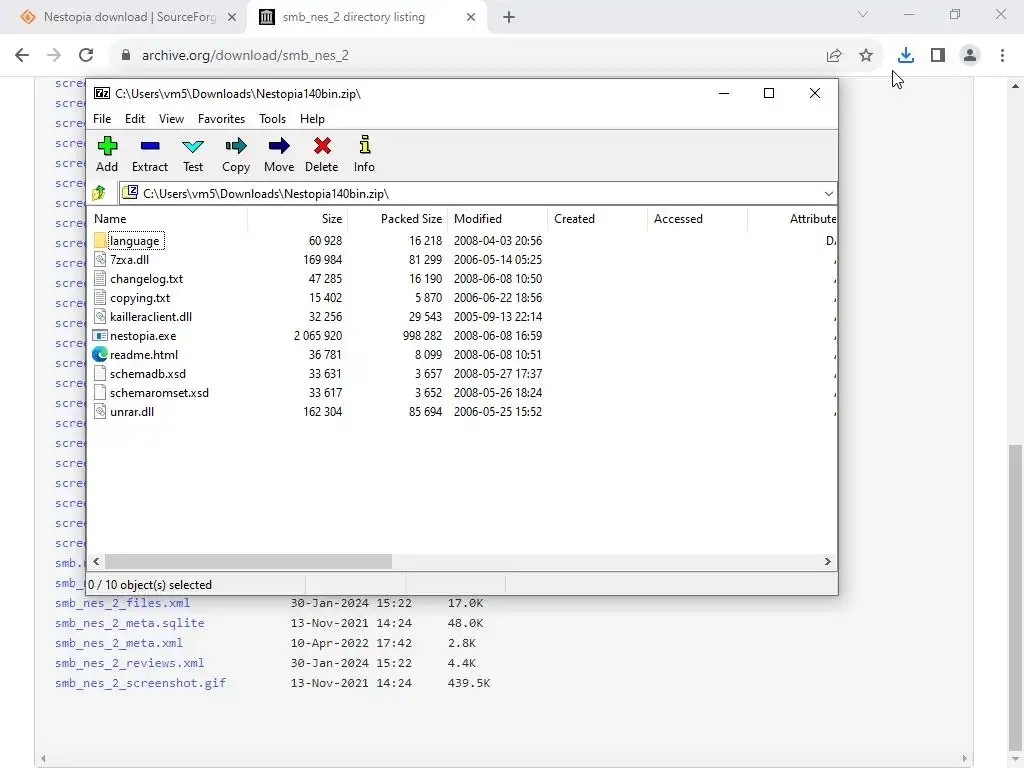Click right arrow of 7-Zip horizontal scrollbar

(827, 562)
